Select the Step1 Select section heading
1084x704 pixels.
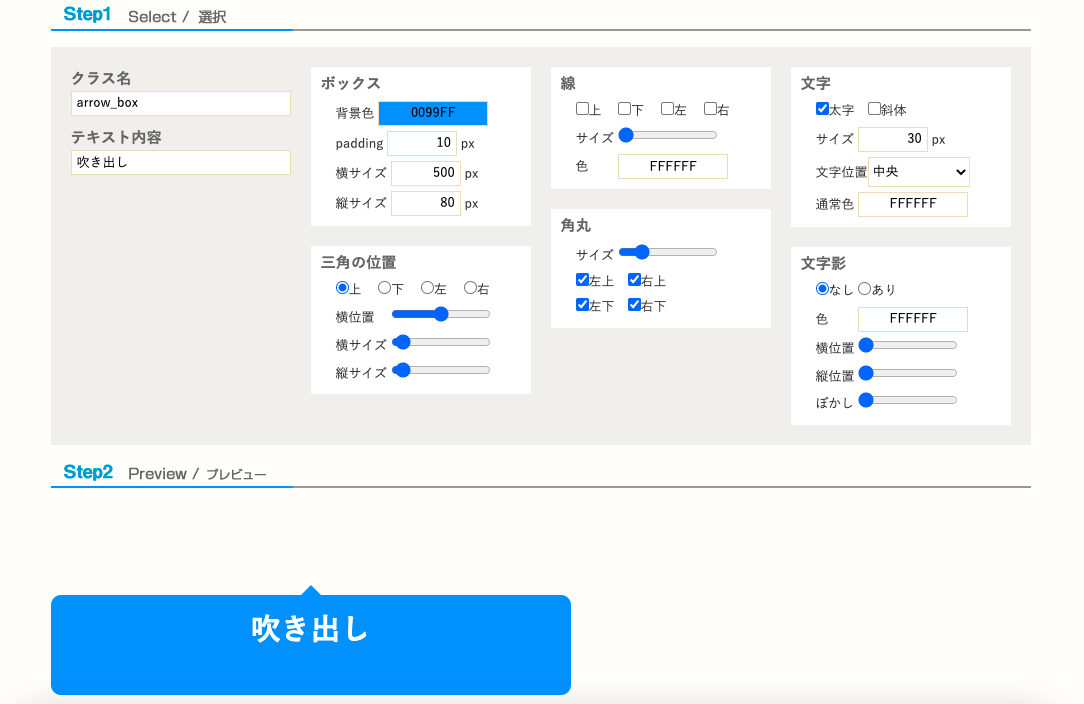coord(145,15)
